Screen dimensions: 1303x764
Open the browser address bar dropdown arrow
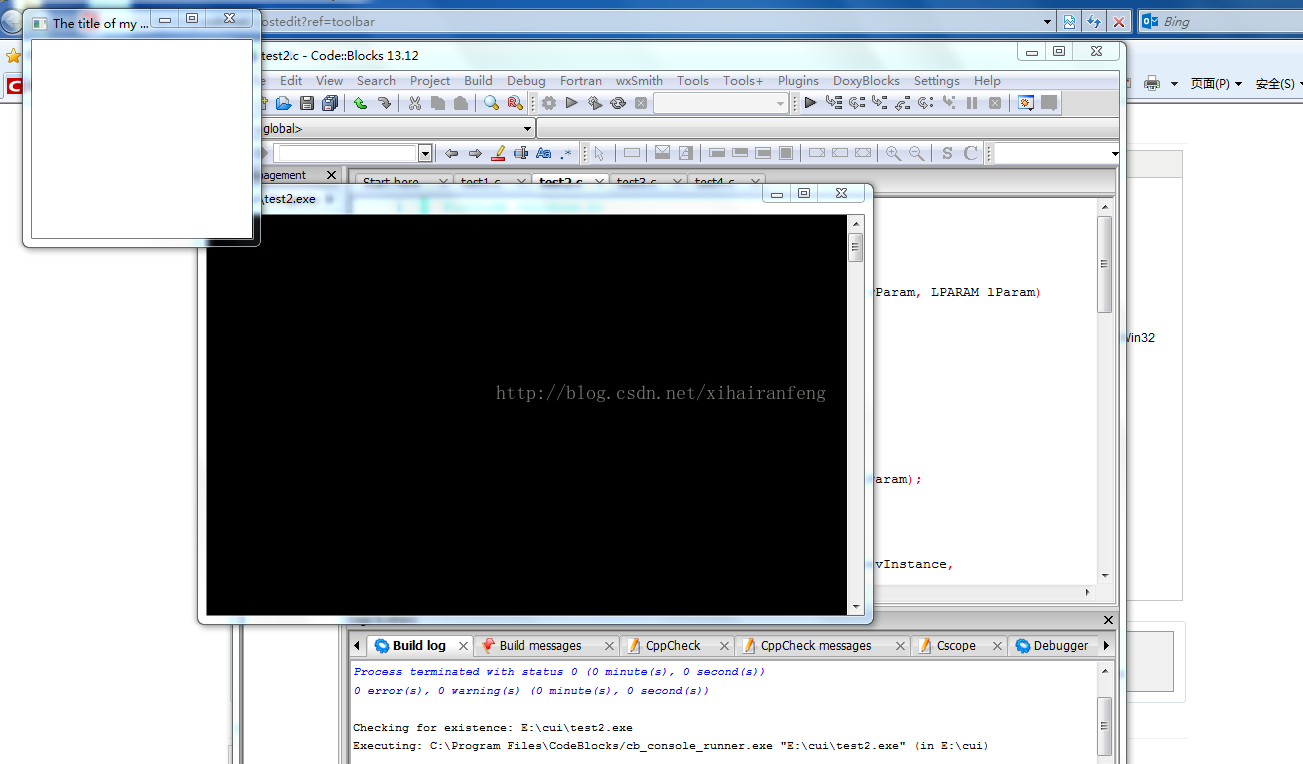[x=1048, y=21]
